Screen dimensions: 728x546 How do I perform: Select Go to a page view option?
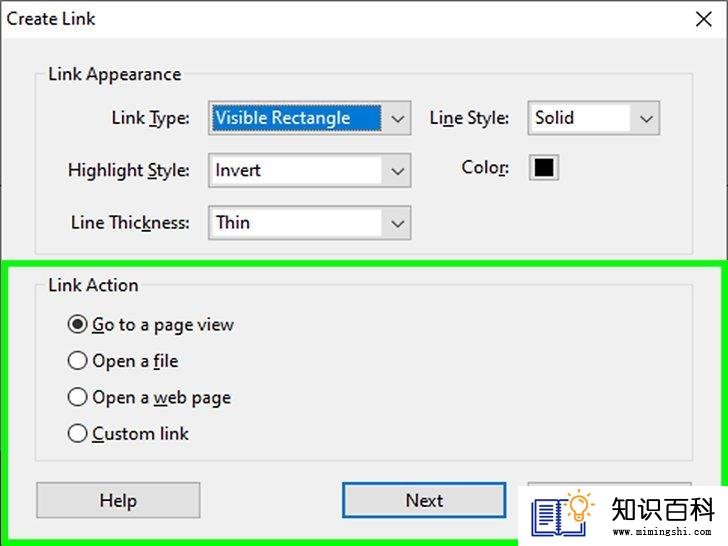151,325
